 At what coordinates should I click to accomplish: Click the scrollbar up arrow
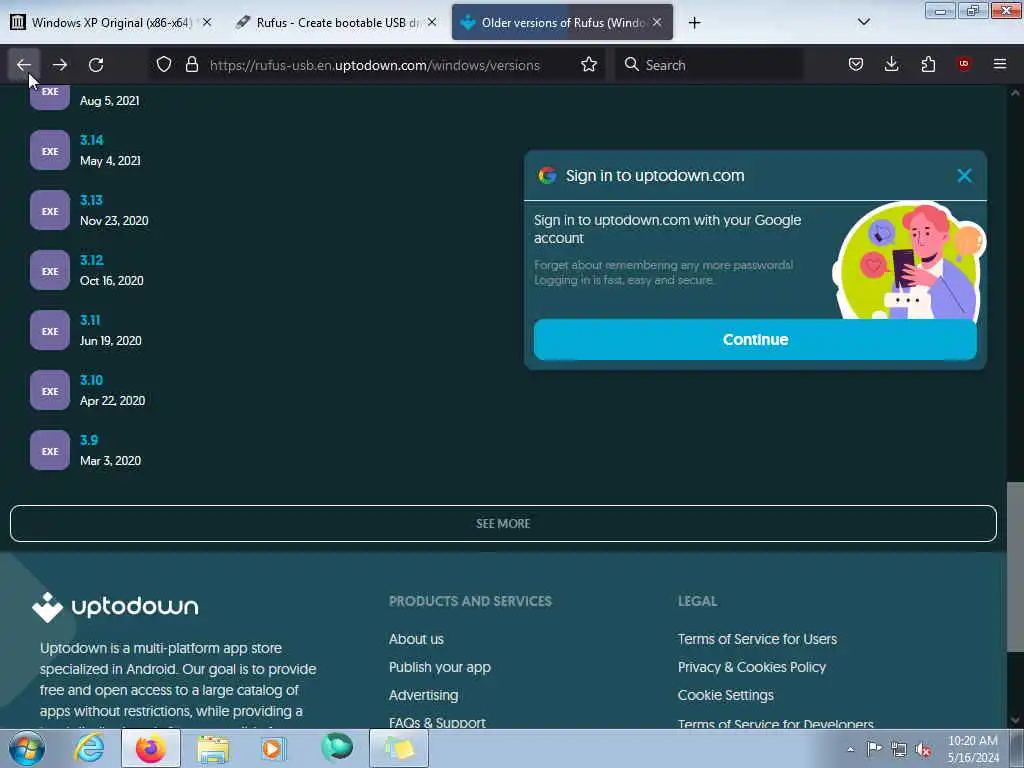coord(1015,93)
